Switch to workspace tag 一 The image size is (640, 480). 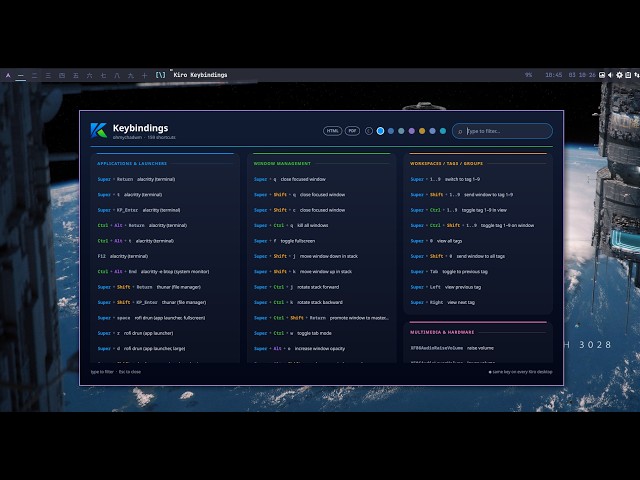pos(21,76)
